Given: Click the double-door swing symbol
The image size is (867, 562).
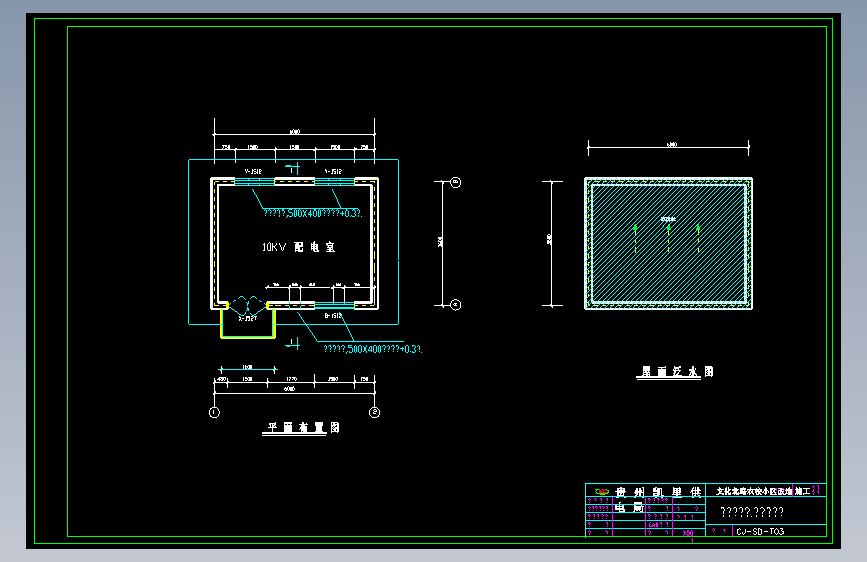Looking at the screenshot, I should pyautogui.click(x=247, y=304).
